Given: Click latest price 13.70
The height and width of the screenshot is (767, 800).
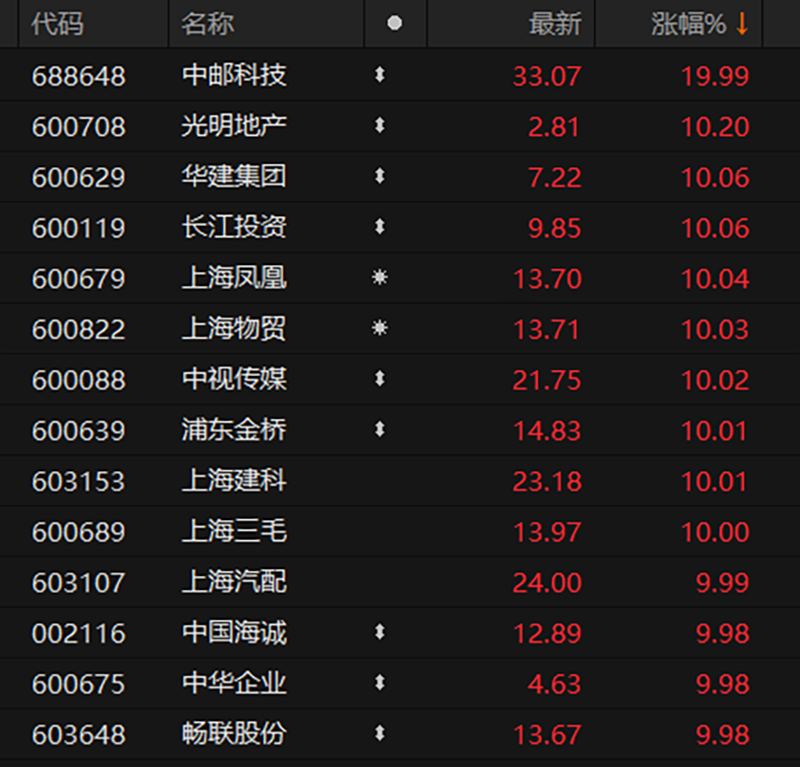Looking at the screenshot, I should tap(547, 279).
